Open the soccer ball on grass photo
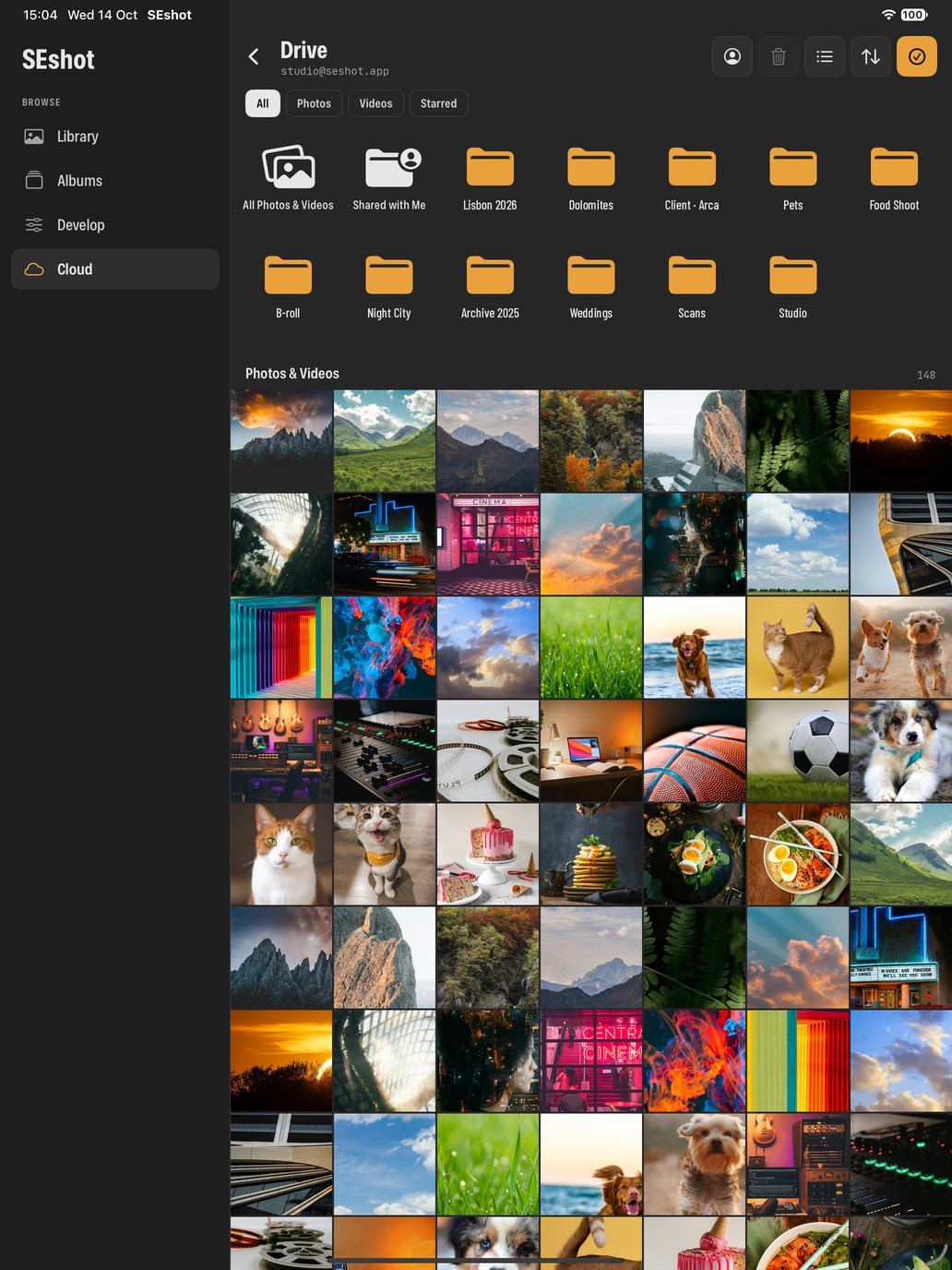The width and height of the screenshot is (952, 1270). coord(798,750)
